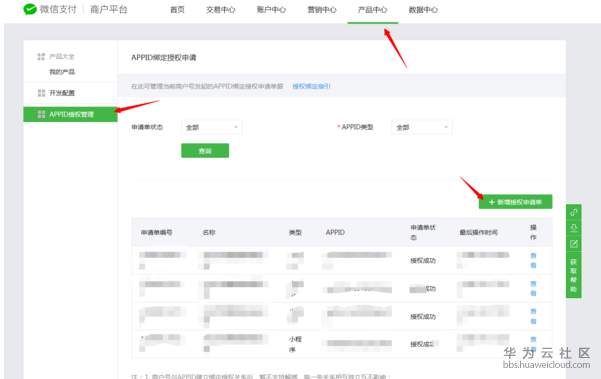Switch to 账户中心 tab

coord(271,10)
